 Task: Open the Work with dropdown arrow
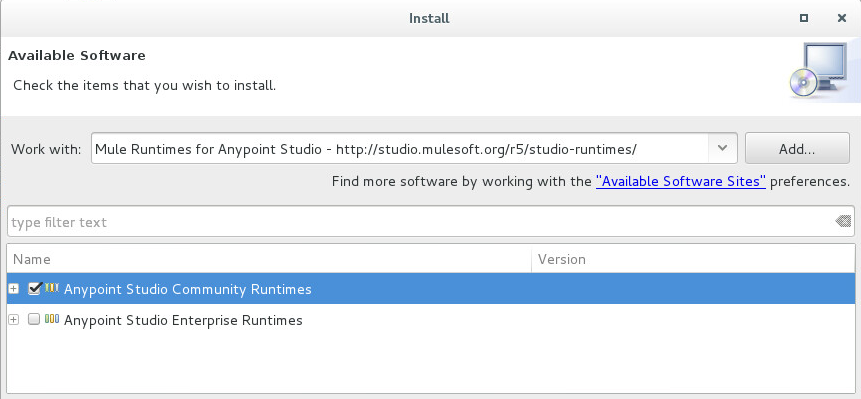(x=722, y=148)
